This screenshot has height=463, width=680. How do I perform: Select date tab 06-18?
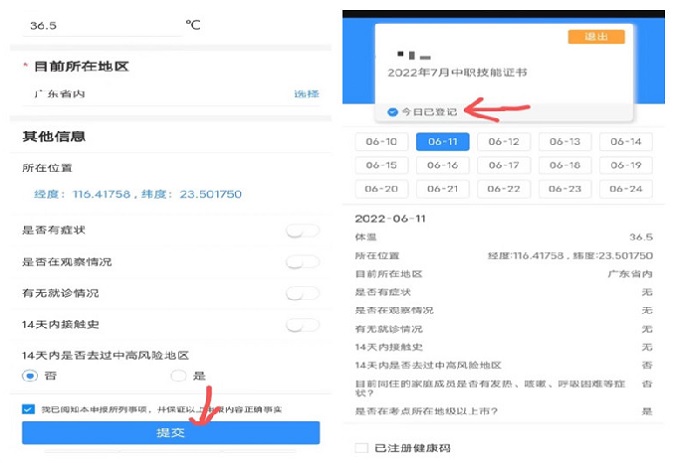click(x=565, y=165)
